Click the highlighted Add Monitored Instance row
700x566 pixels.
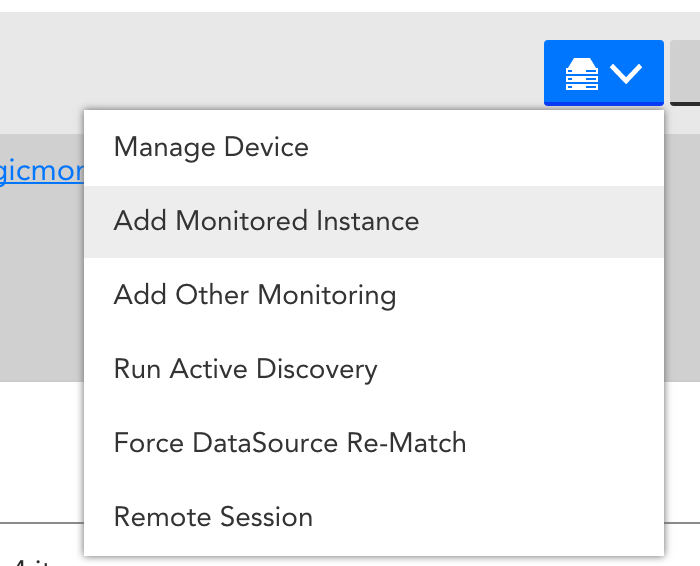[x=374, y=221]
